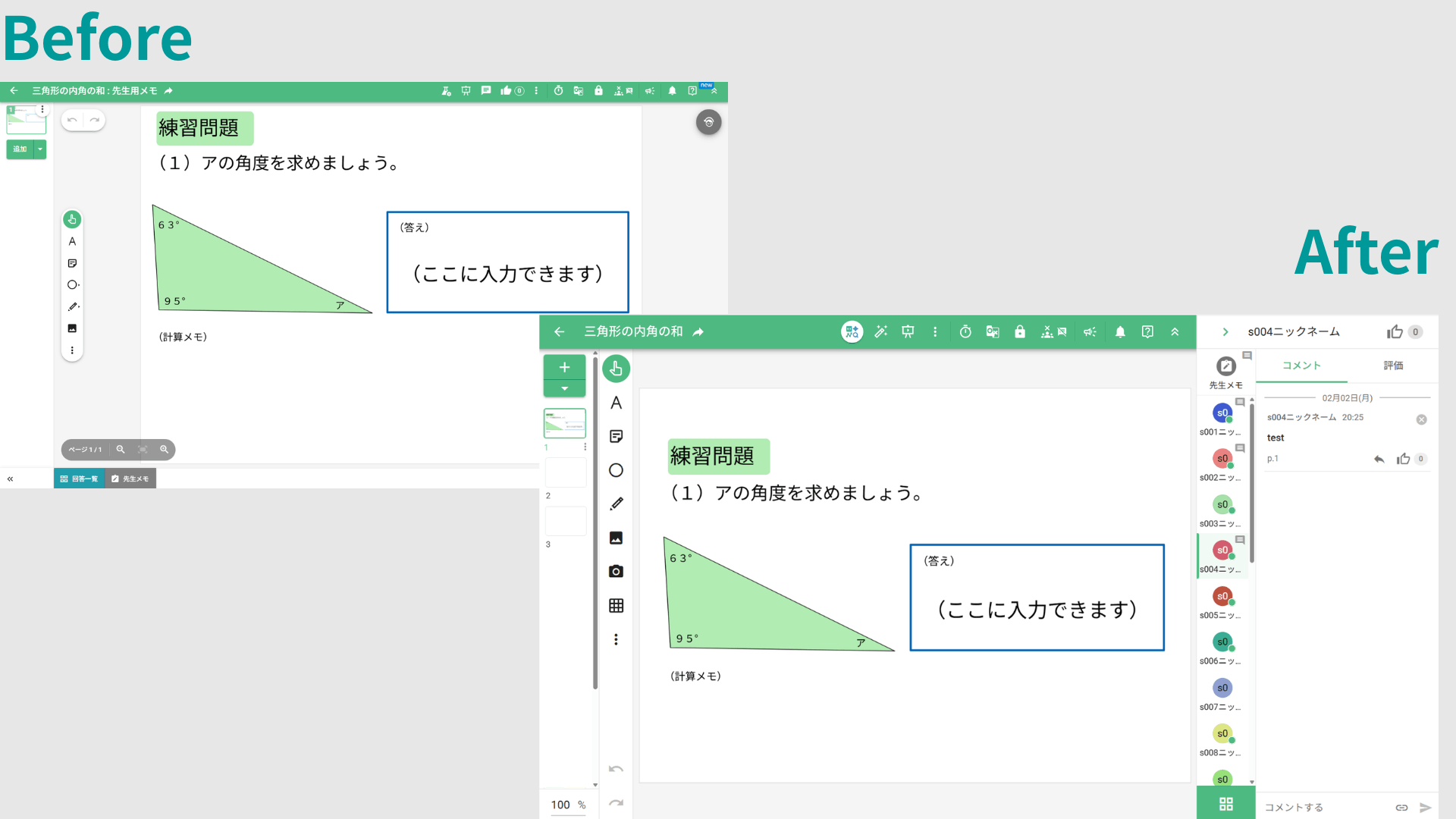
Task: Open the table grid tool
Action: [616, 605]
